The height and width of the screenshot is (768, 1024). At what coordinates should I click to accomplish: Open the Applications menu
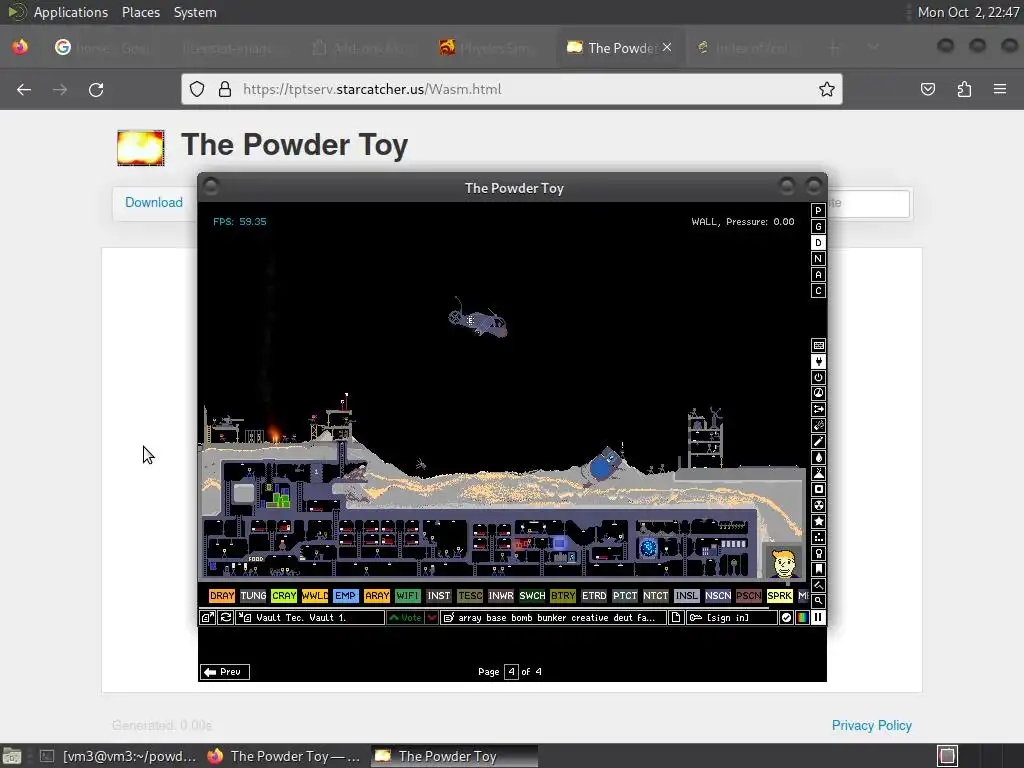tap(71, 12)
